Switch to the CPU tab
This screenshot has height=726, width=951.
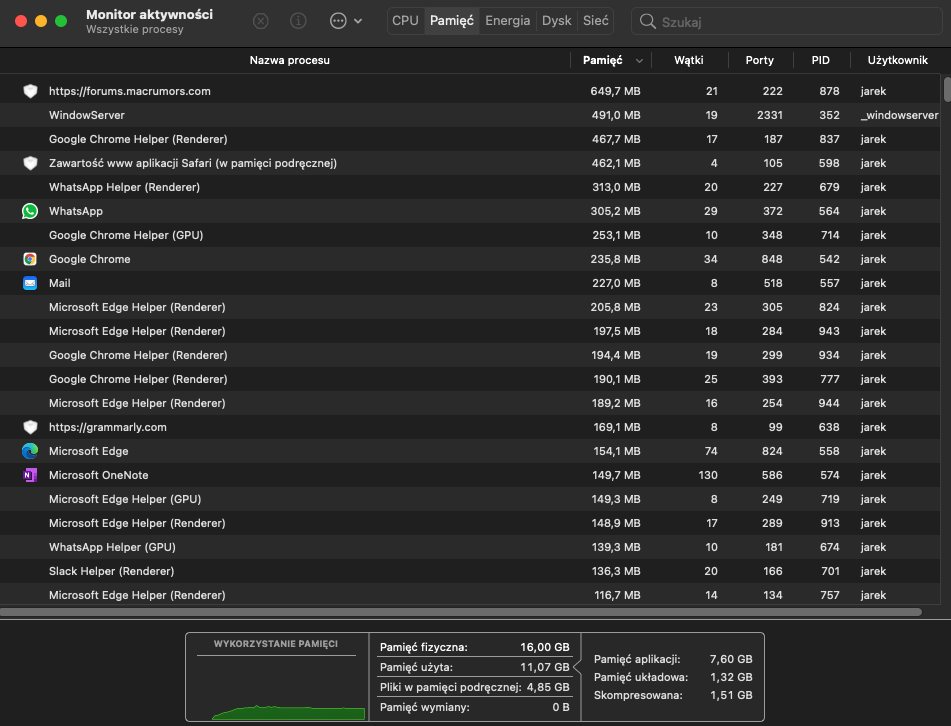tap(405, 21)
